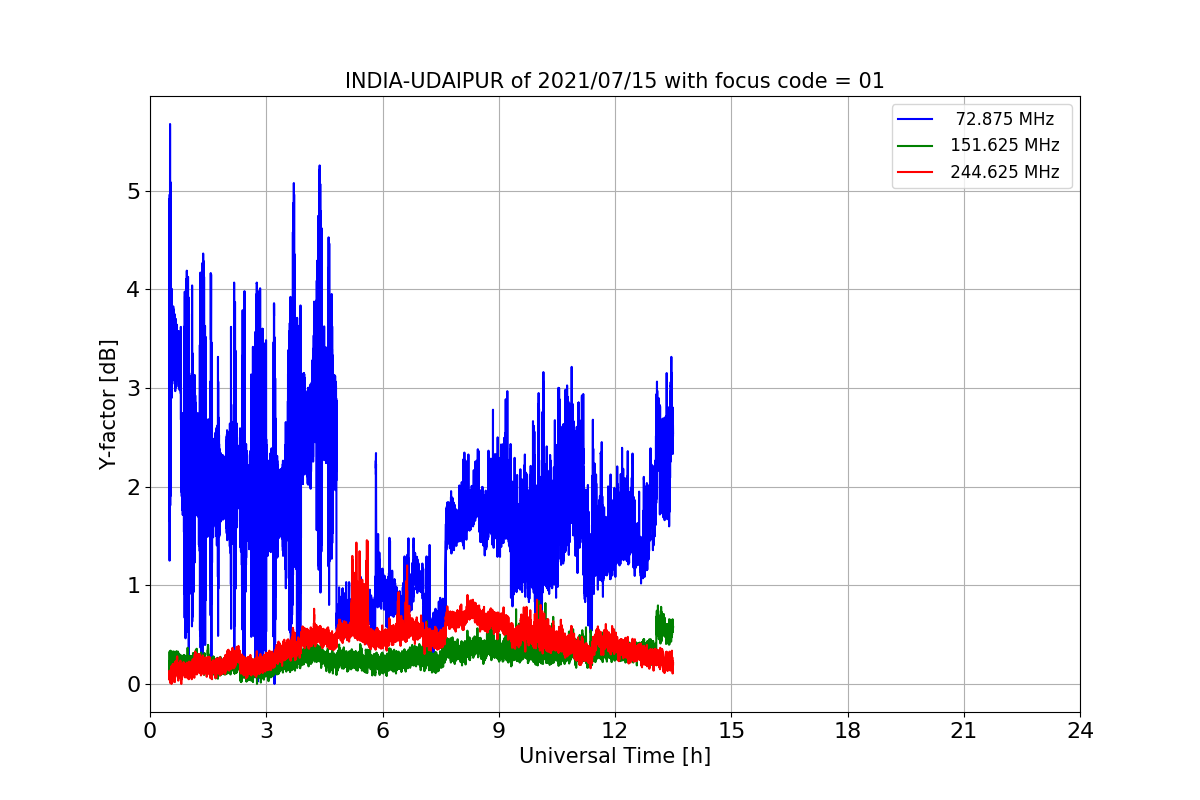This screenshot has width=1200, height=800.
Task: Click y-axis tick label 1
Action: pos(134,586)
